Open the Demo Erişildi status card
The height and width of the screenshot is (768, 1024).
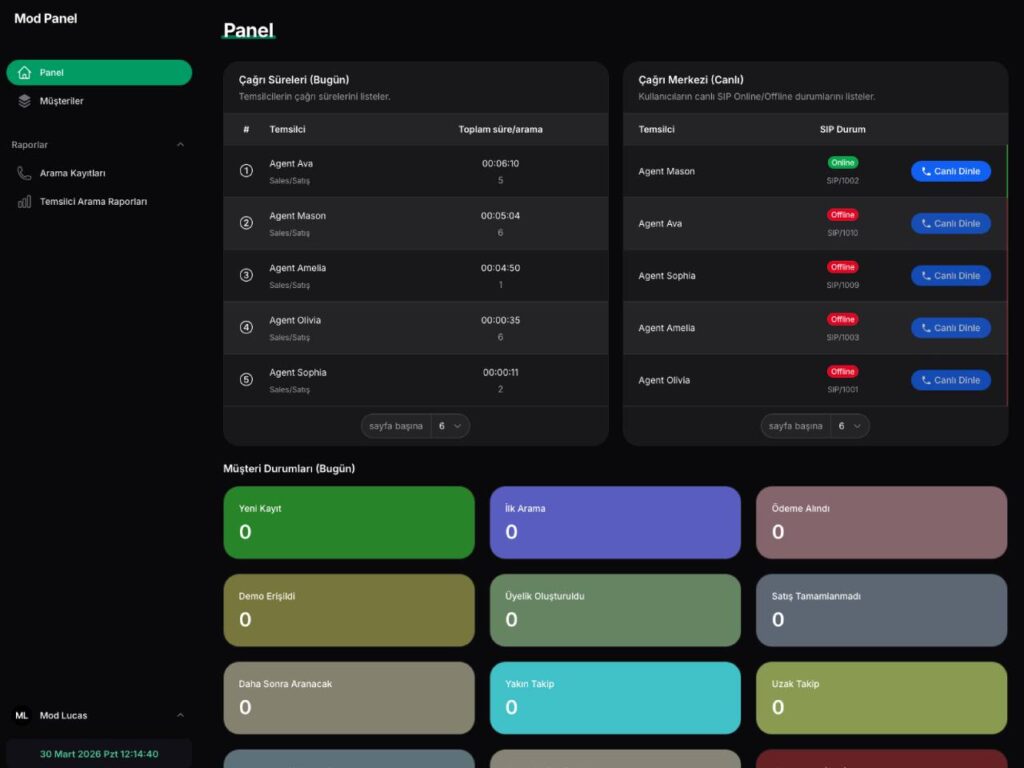[349, 611]
